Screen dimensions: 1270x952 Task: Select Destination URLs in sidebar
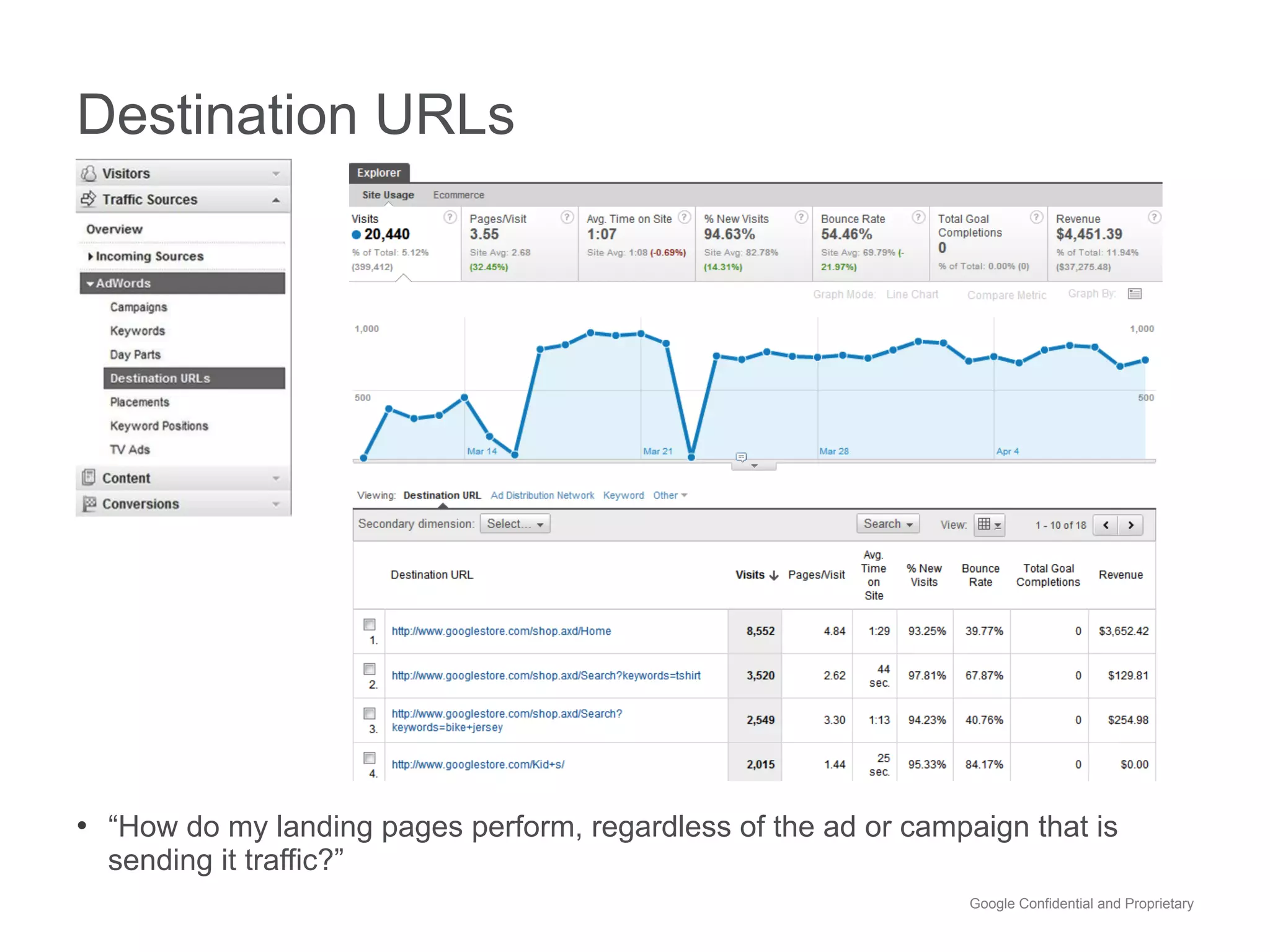[194, 378]
